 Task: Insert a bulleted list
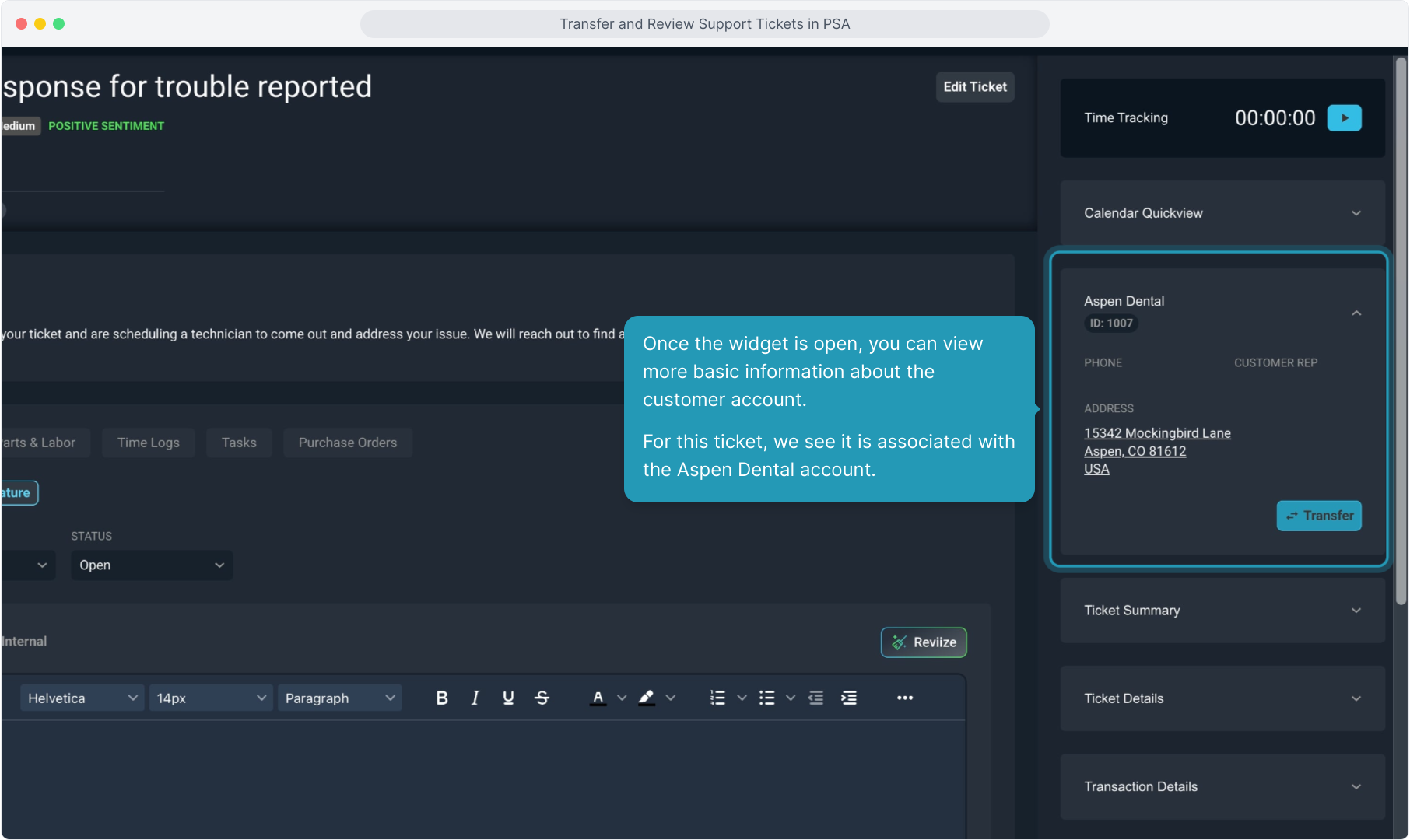click(x=766, y=698)
